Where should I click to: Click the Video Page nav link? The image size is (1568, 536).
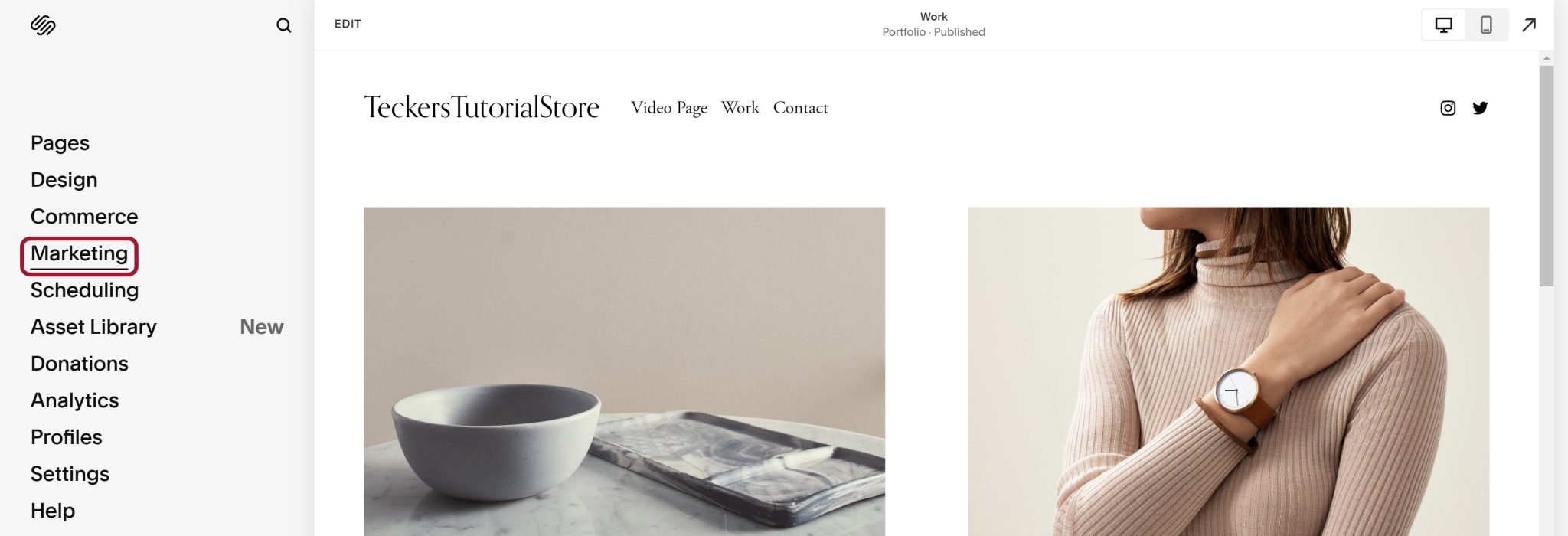tap(669, 108)
